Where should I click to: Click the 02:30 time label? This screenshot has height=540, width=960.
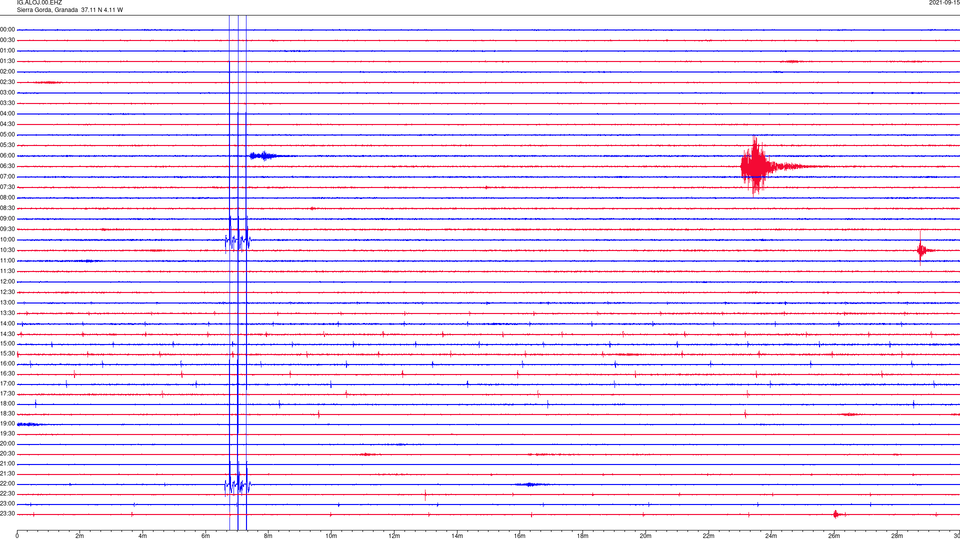point(7,81)
